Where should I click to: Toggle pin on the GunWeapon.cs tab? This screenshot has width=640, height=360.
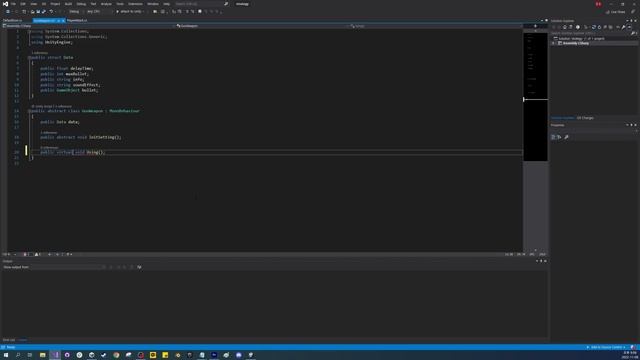[x=58, y=20]
